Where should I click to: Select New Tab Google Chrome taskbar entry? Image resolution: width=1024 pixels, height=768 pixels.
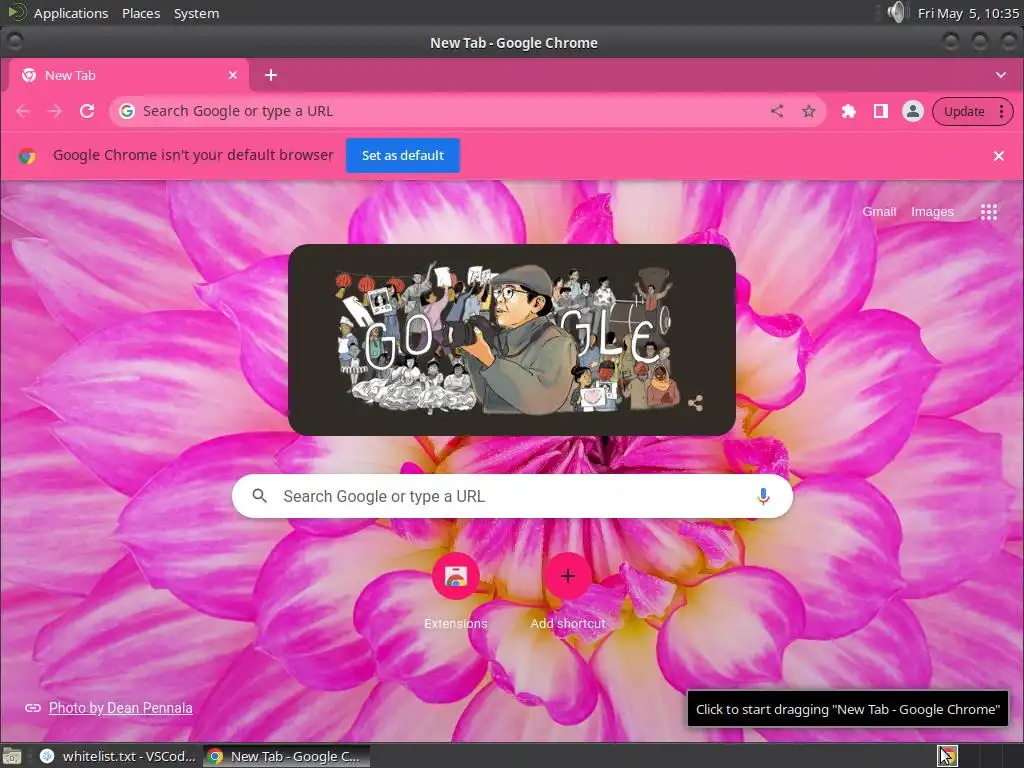(x=286, y=756)
